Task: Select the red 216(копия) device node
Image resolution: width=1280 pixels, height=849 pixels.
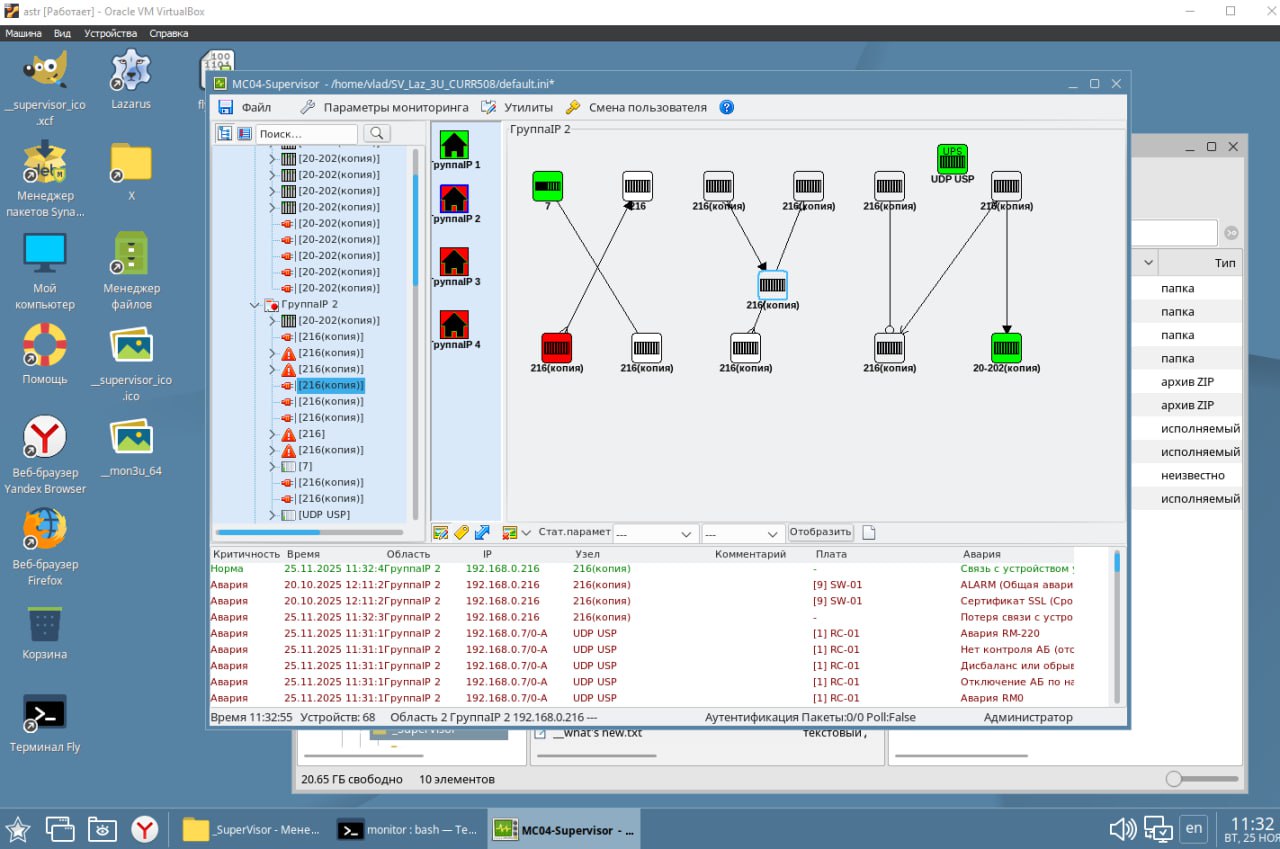Action: [557, 347]
